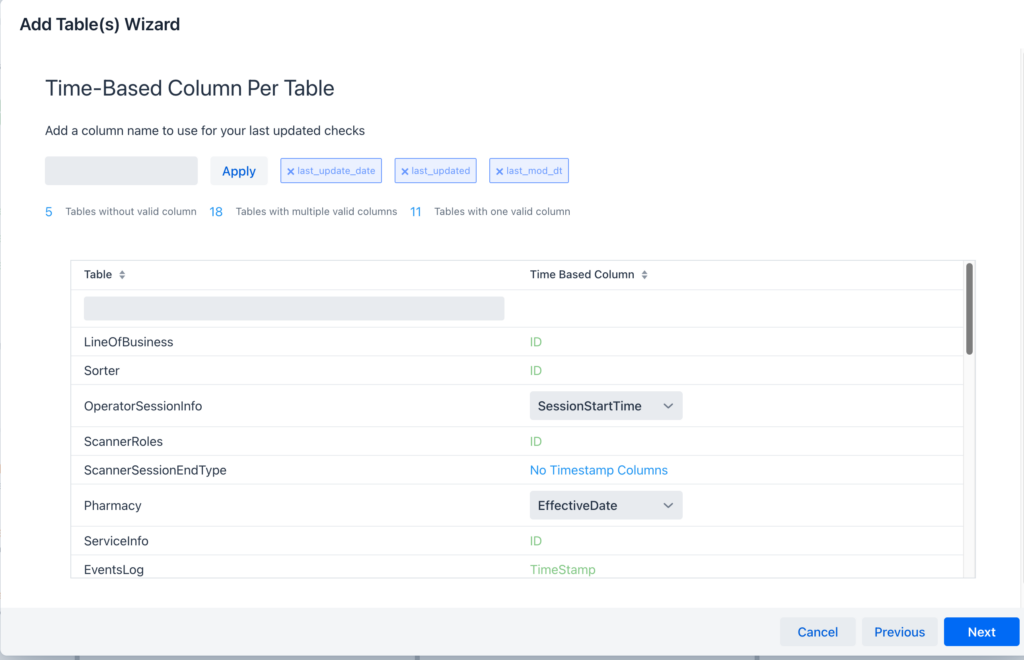Image resolution: width=1024 pixels, height=660 pixels.
Task: Filter by 11 tables with one column
Action: coord(416,212)
